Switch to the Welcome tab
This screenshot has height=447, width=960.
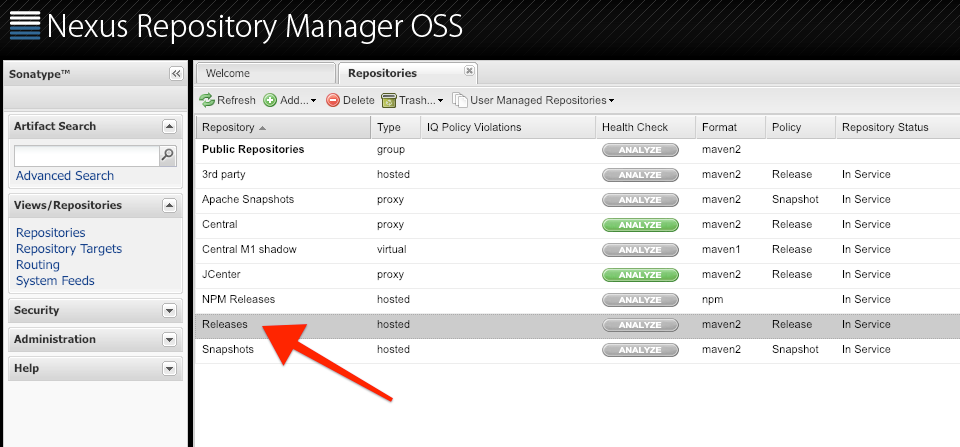click(x=266, y=73)
